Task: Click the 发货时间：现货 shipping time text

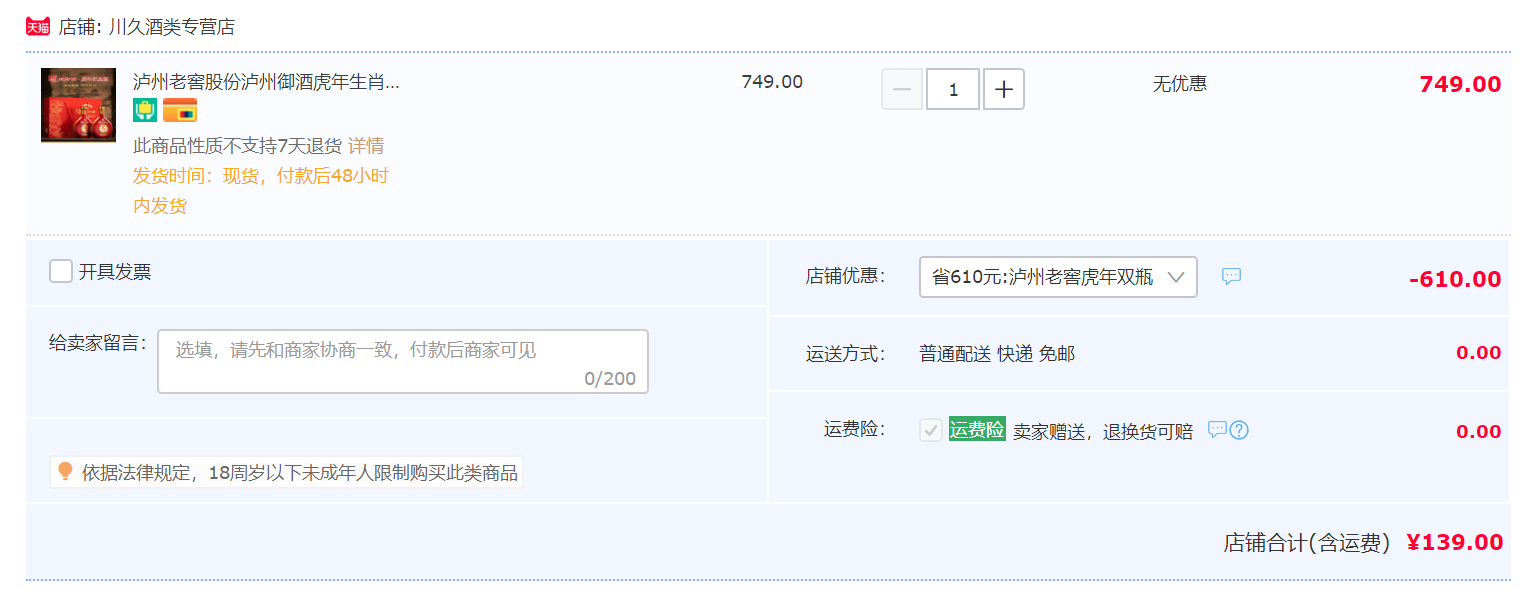Action: (x=260, y=191)
